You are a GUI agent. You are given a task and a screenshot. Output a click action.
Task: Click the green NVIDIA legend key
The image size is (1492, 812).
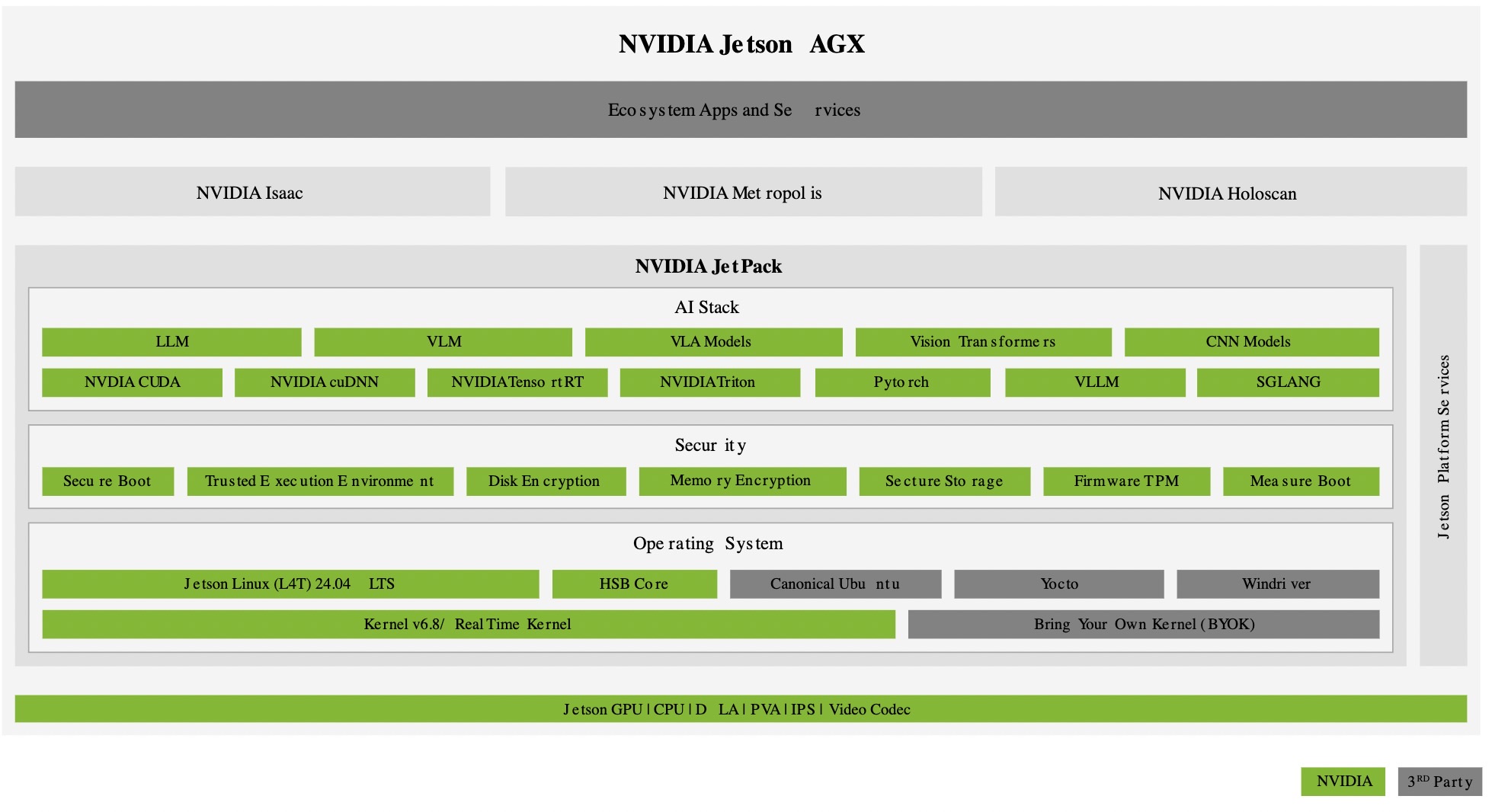click(1343, 782)
